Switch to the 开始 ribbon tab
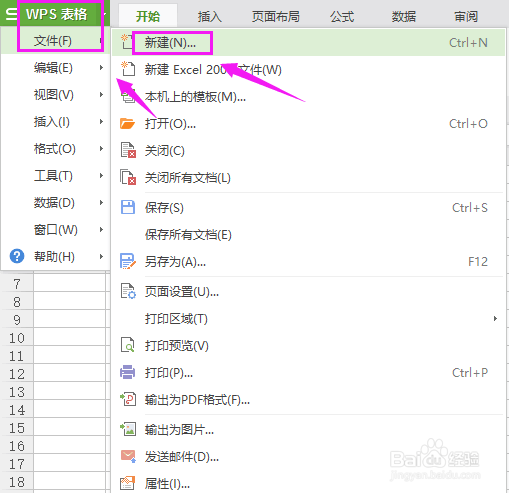509x493 pixels. (x=148, y=16)
